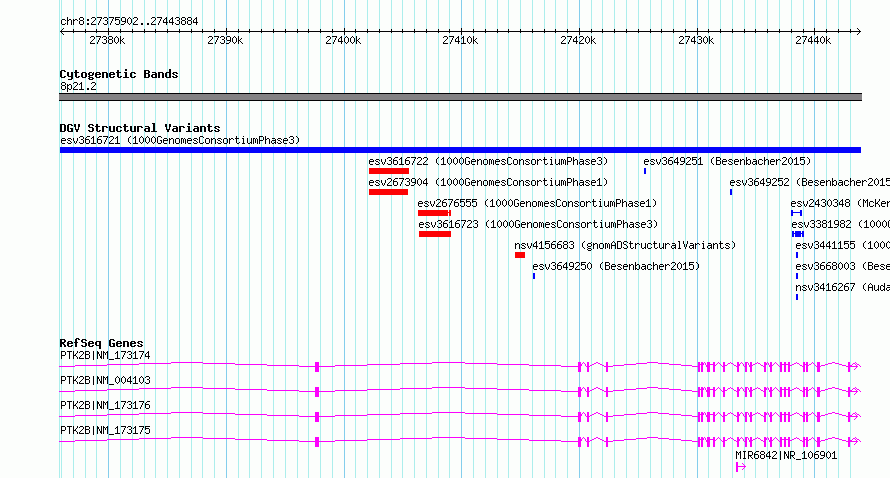
Task: Click the first exon block of NM_173175
Action: click(317, 442)
